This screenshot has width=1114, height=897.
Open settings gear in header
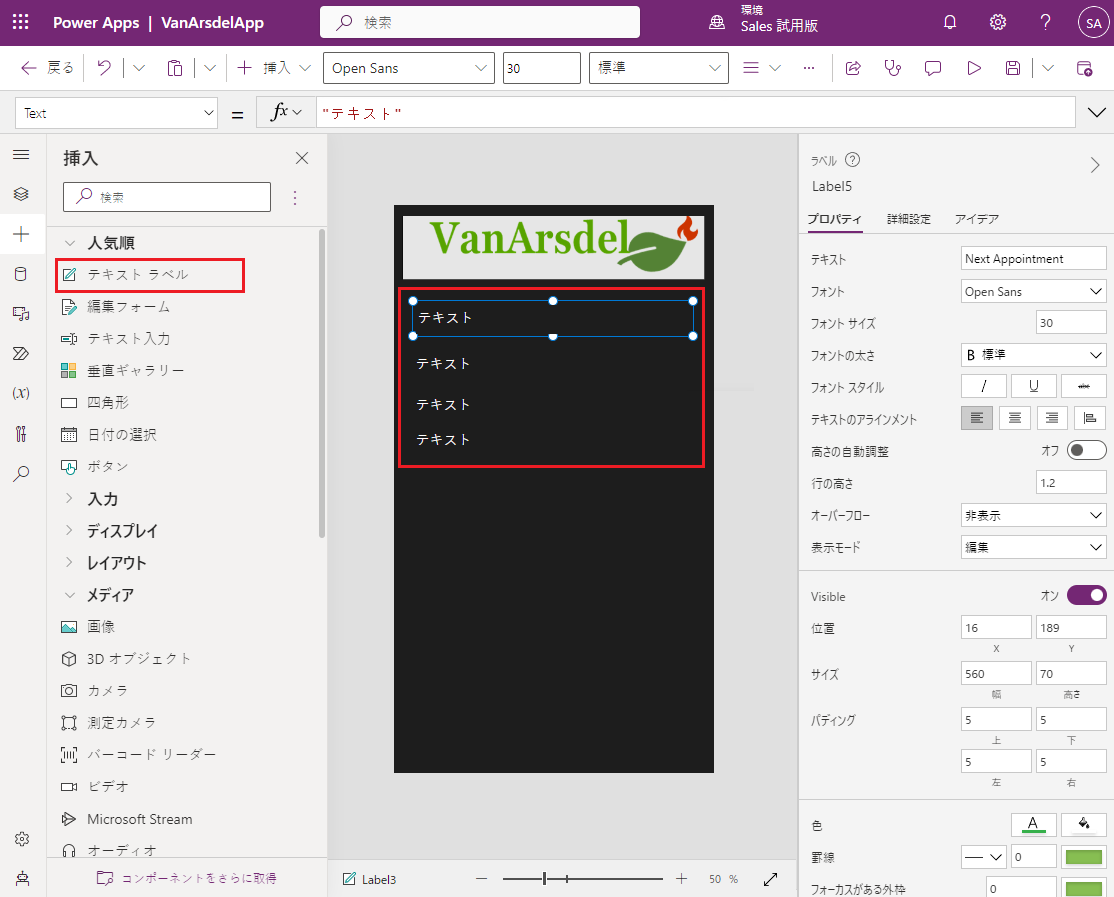tap(997, 22)
